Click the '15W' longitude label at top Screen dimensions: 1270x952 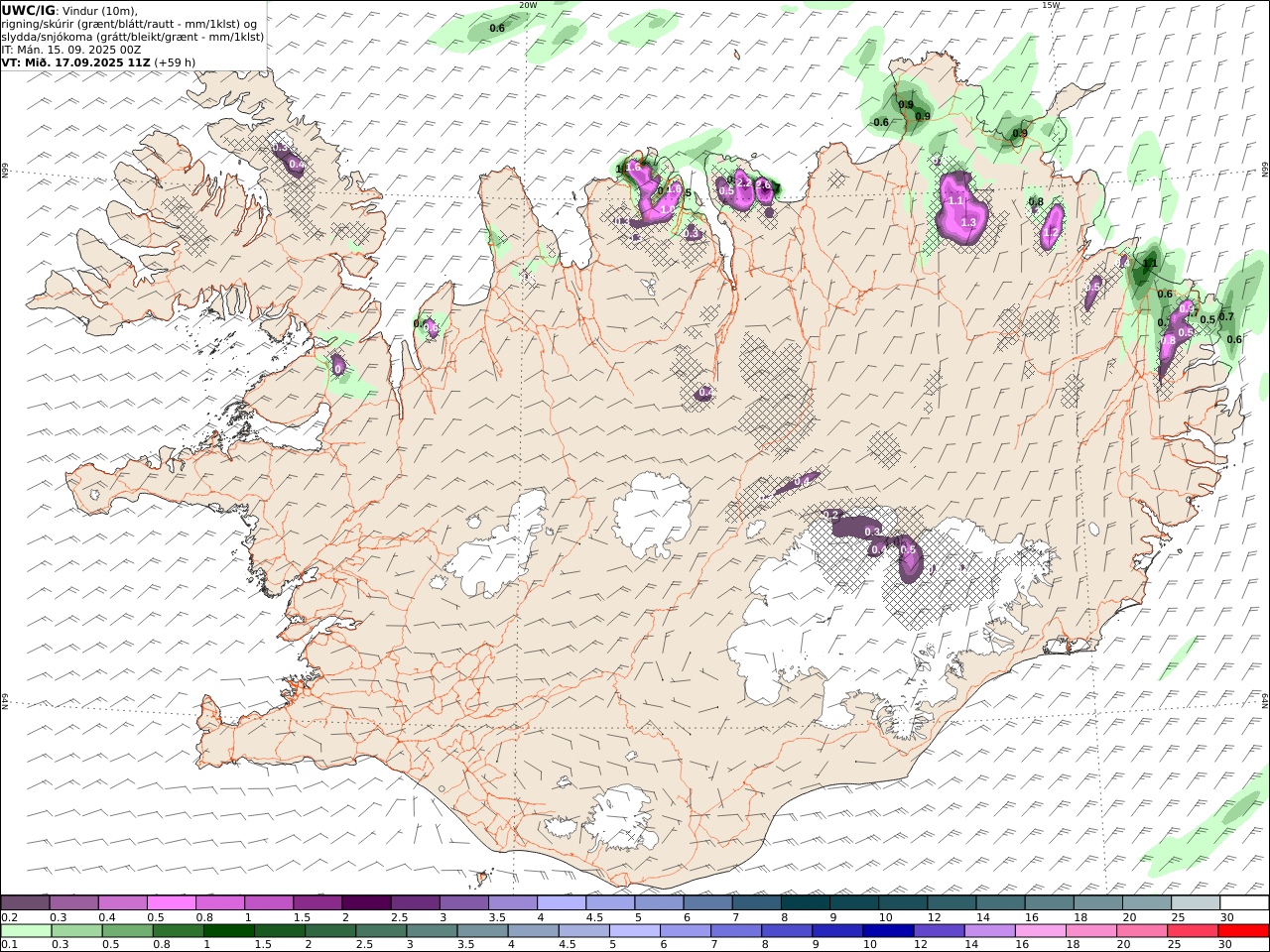[1050, 5]
